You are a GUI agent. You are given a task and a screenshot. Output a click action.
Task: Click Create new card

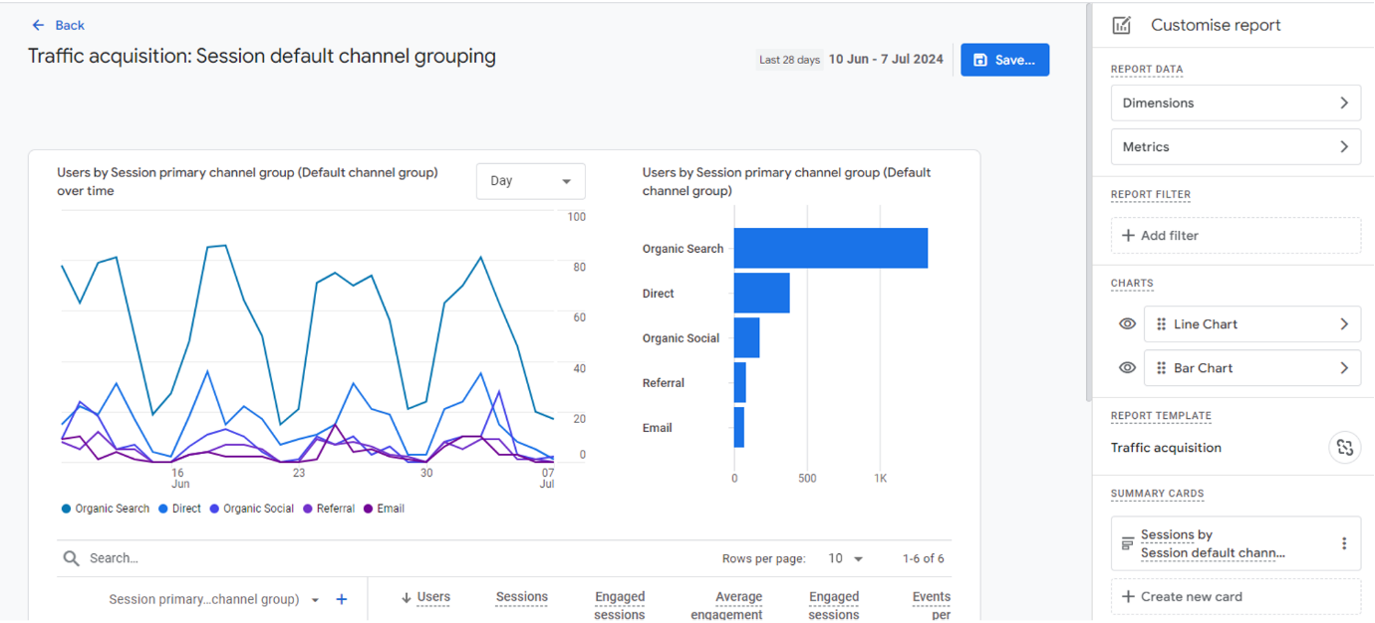point(1236,597)
